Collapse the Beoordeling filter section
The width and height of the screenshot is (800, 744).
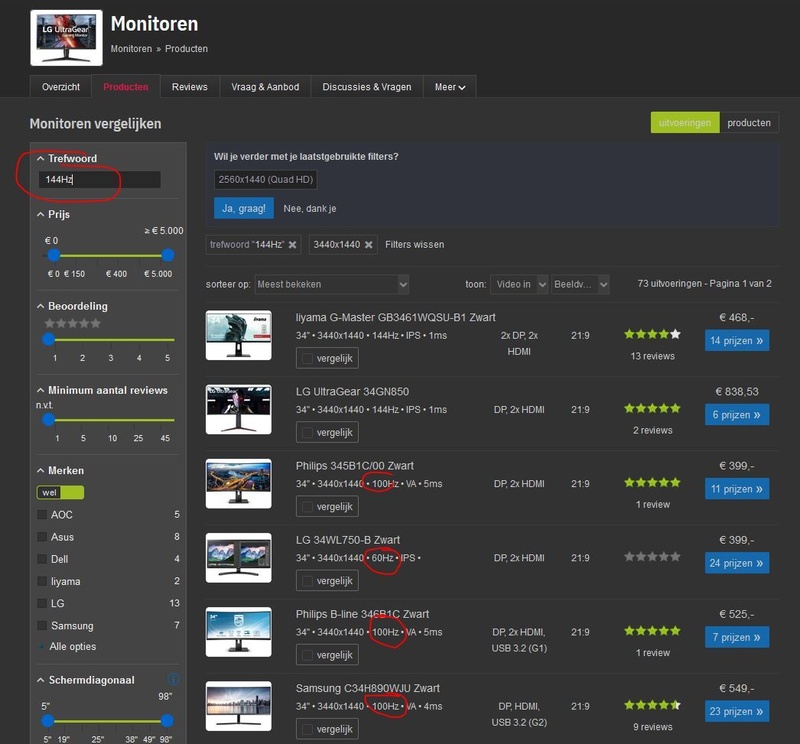(40, 306)
